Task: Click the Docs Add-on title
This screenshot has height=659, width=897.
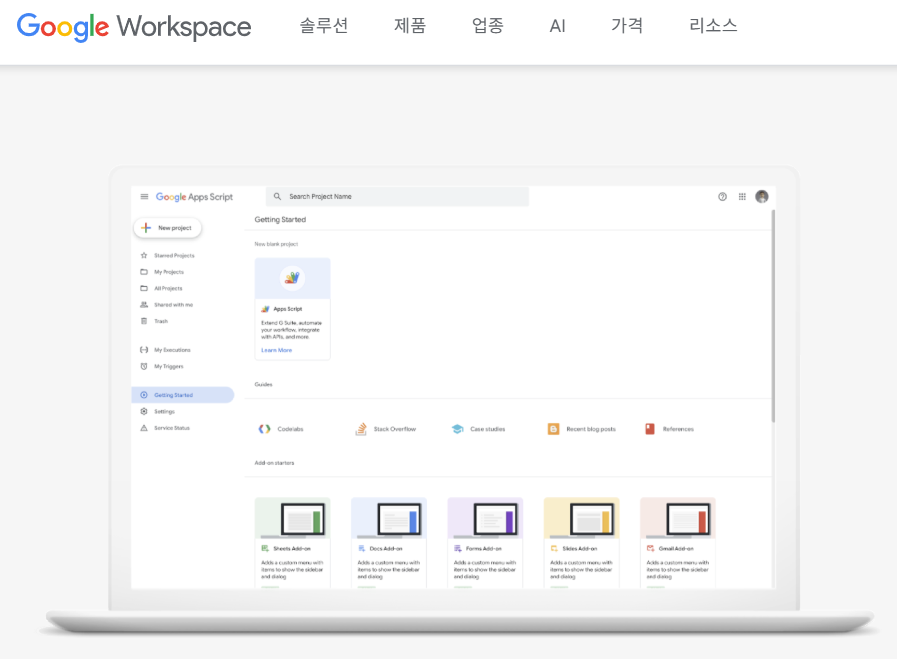Action: point(386,549)
